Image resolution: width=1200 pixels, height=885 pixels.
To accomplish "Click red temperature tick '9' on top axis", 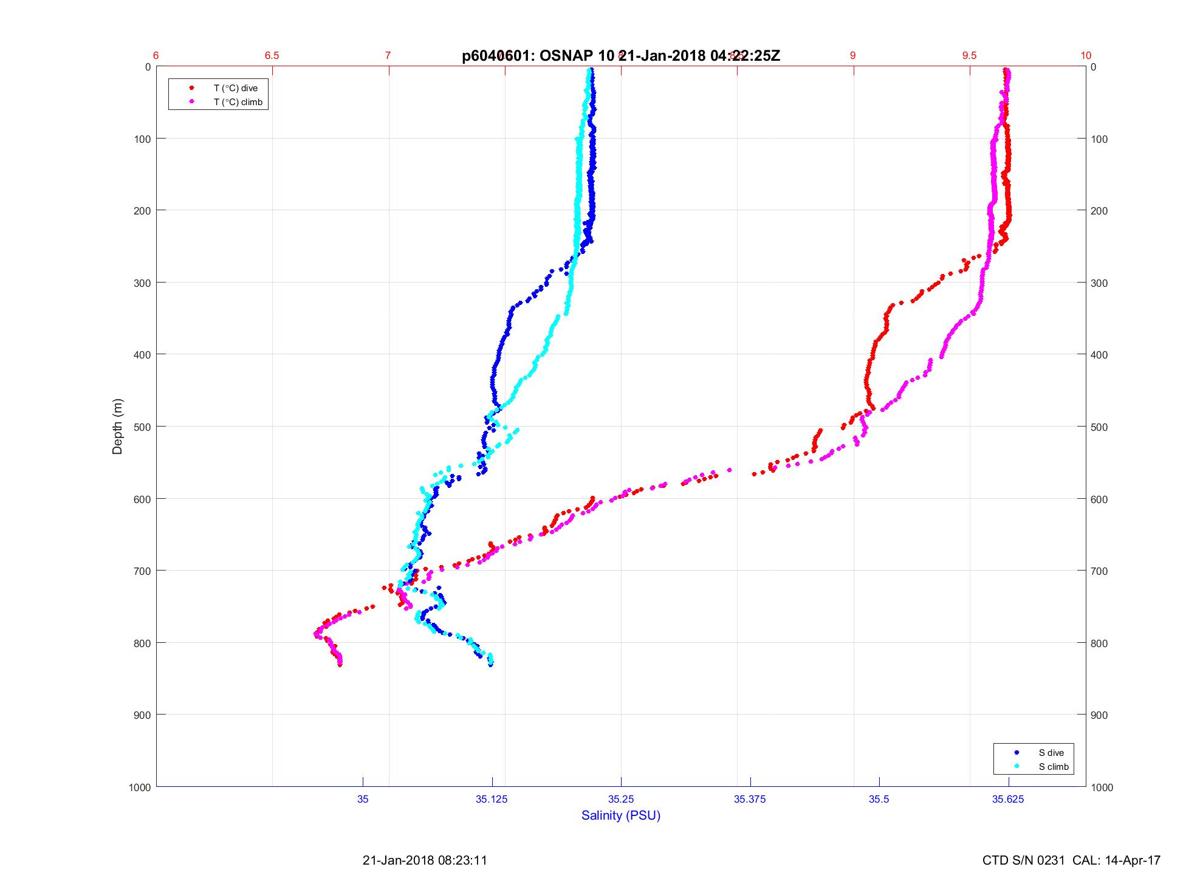I will (853, 56).
